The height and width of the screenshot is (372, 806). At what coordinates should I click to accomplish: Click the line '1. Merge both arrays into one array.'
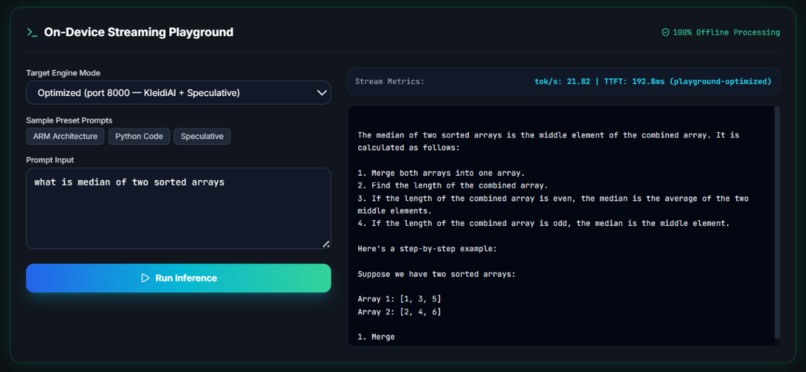pyautogui.click(x=441, y=173)
